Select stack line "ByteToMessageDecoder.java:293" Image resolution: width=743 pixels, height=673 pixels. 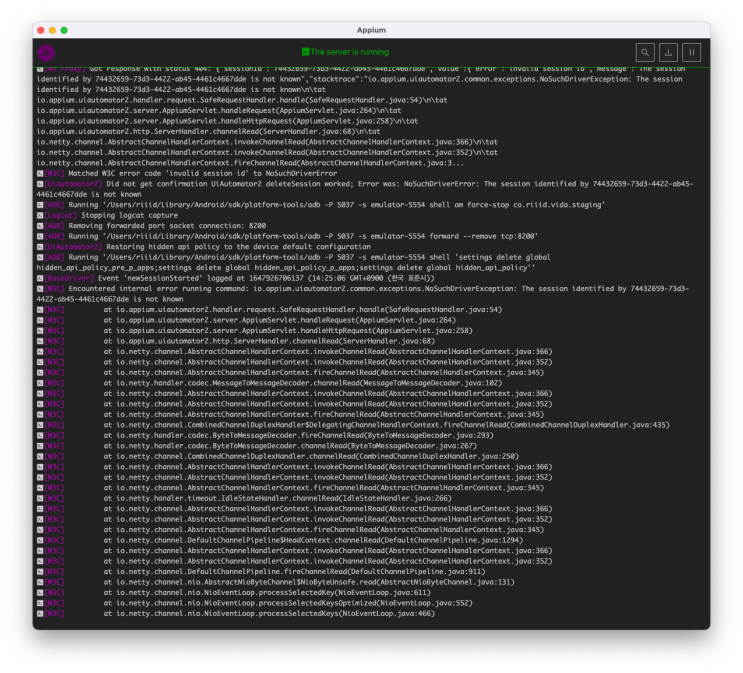tap(265, 435)
